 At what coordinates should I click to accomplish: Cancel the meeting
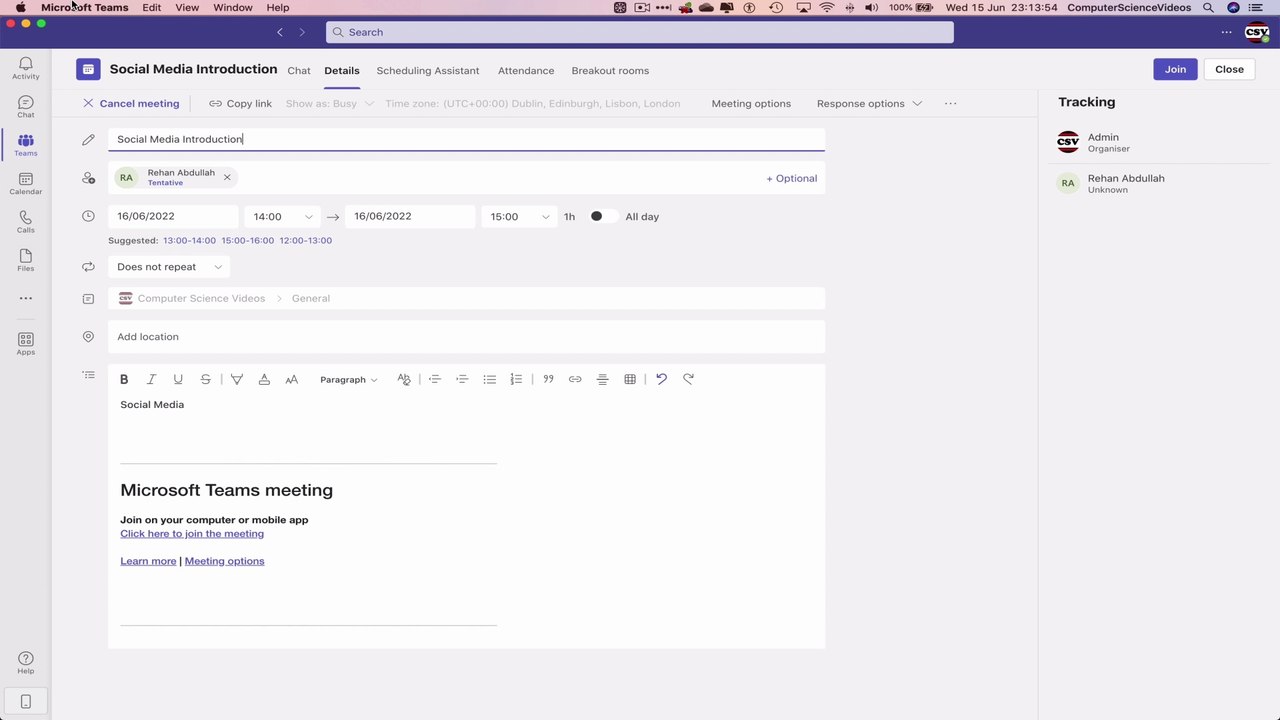[x=131, y=104]
